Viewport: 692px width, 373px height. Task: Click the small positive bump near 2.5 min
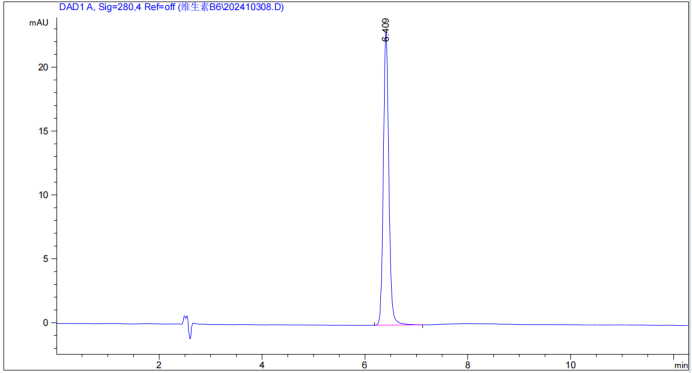[185, 318]
